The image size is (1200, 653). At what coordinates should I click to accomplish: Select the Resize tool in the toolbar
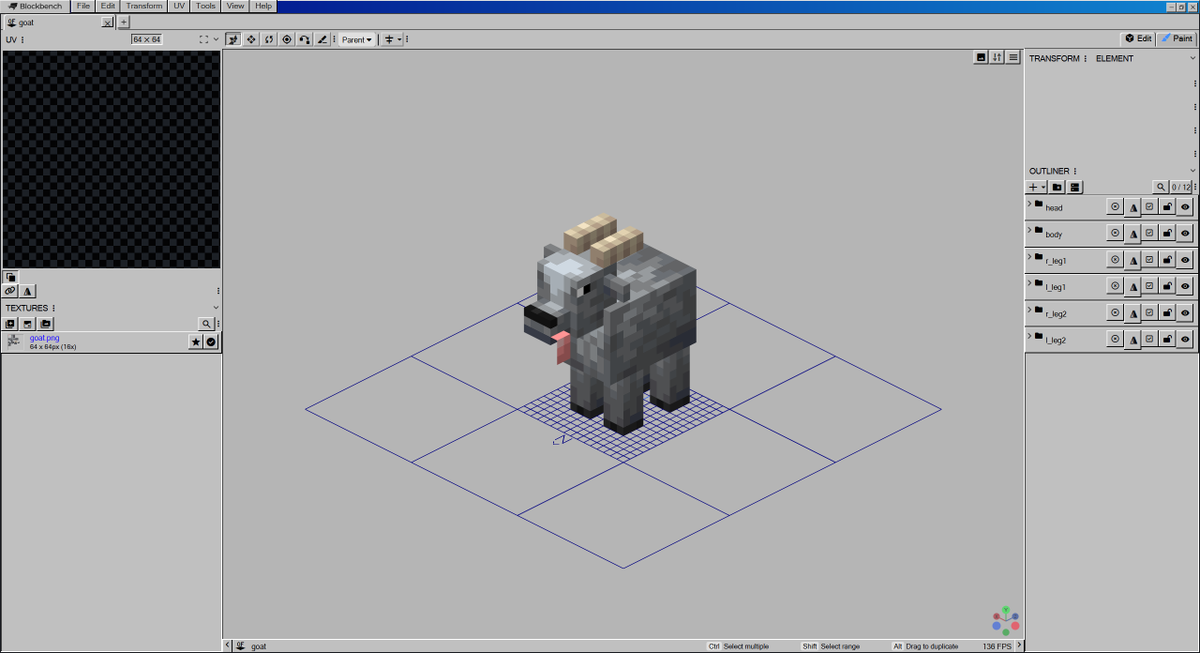251,39
